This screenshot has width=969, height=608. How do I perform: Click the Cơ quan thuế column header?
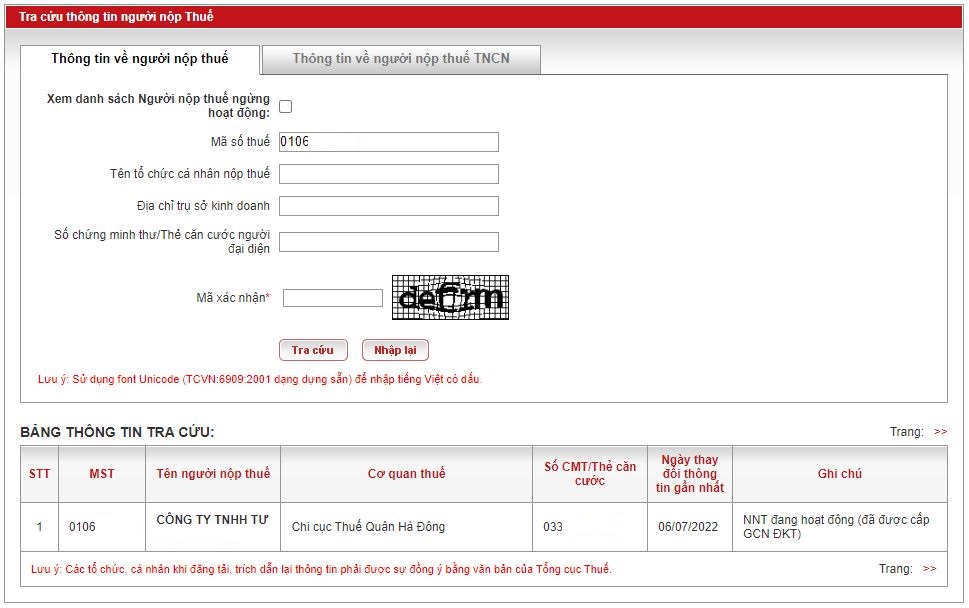406,474
